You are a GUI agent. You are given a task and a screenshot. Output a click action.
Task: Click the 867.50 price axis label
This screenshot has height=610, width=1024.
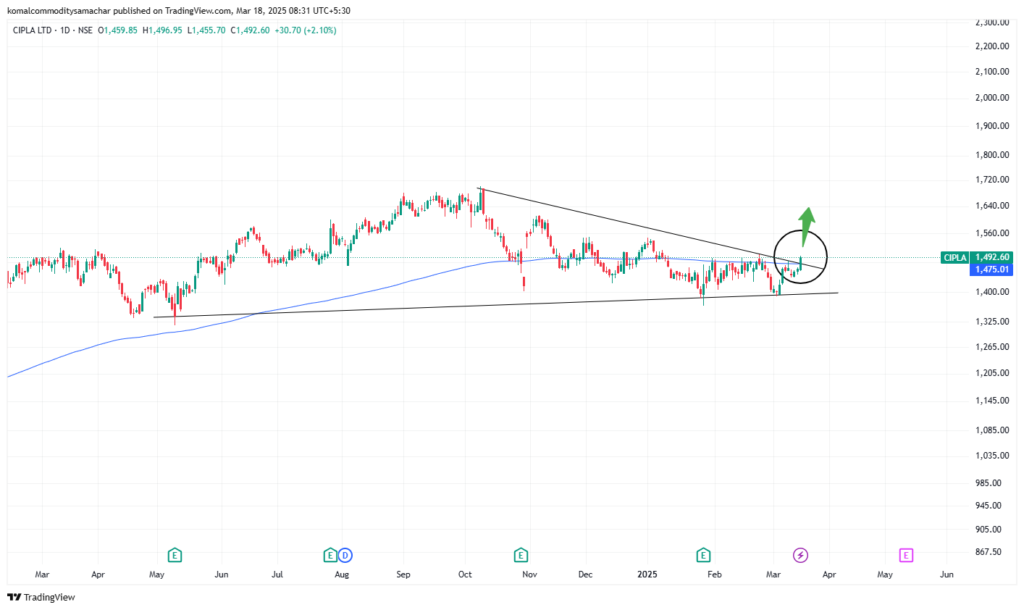pos(988,552)
